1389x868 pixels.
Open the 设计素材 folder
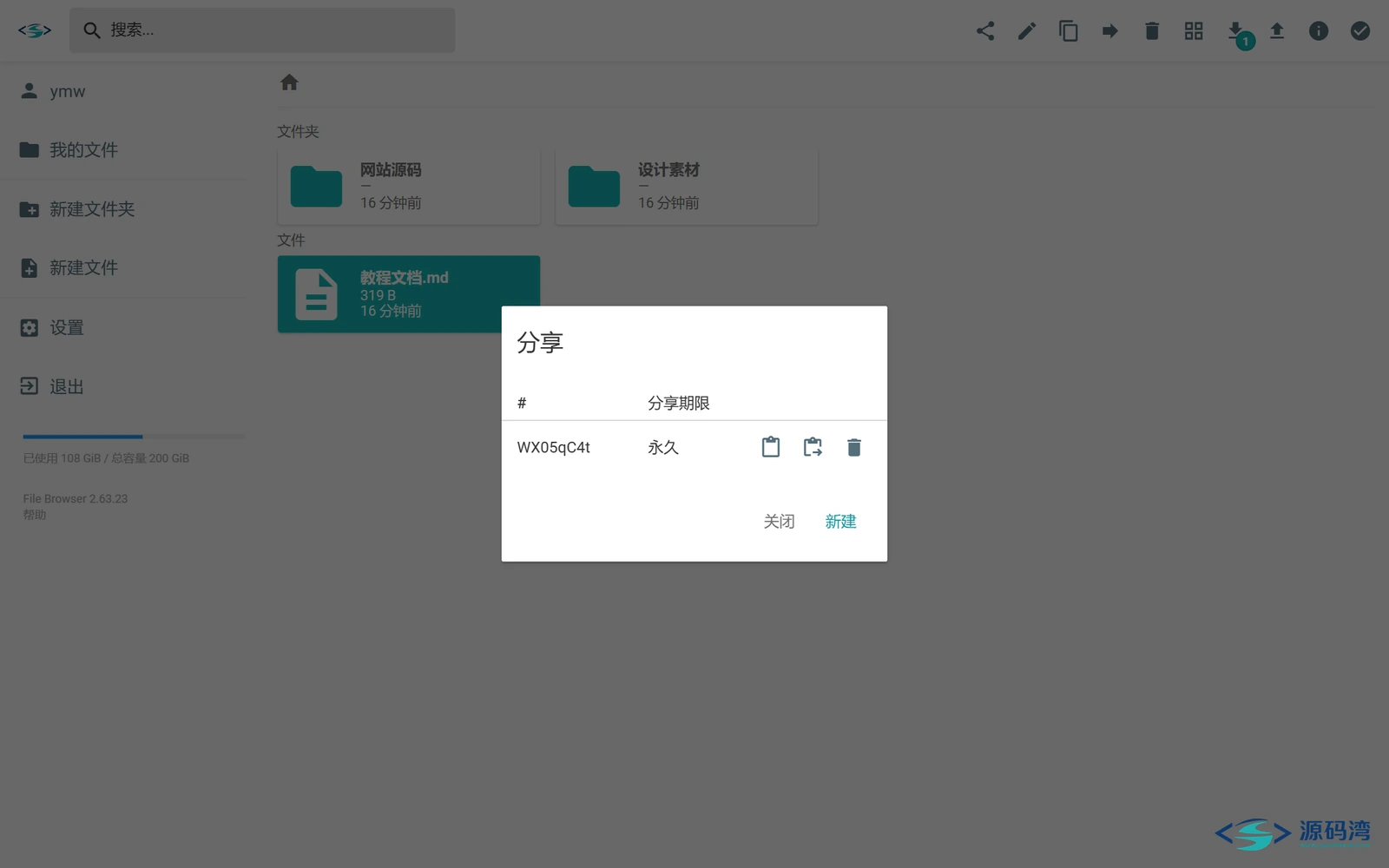(x=687, y=187)
